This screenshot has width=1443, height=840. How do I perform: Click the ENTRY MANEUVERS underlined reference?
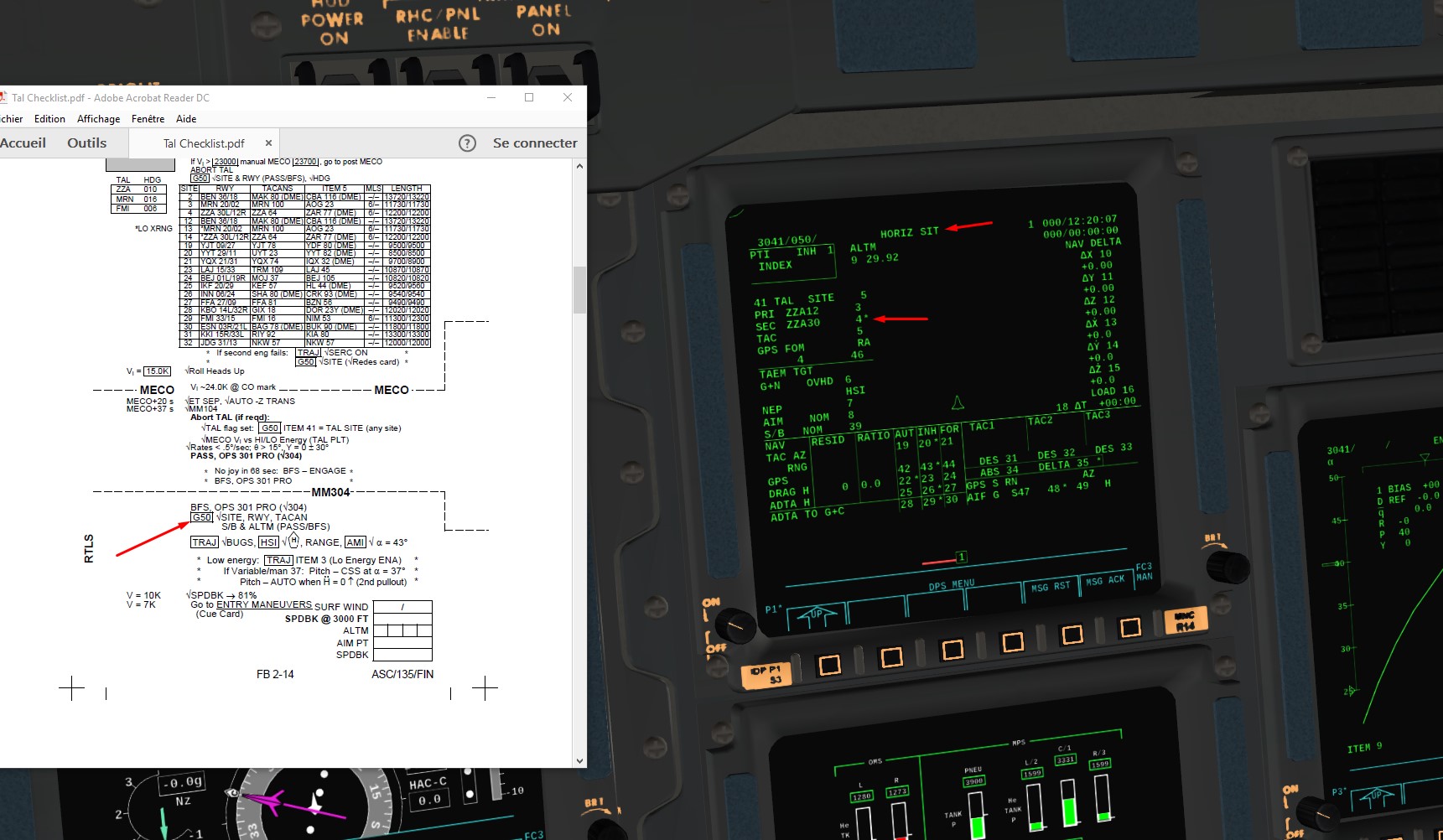264,604
